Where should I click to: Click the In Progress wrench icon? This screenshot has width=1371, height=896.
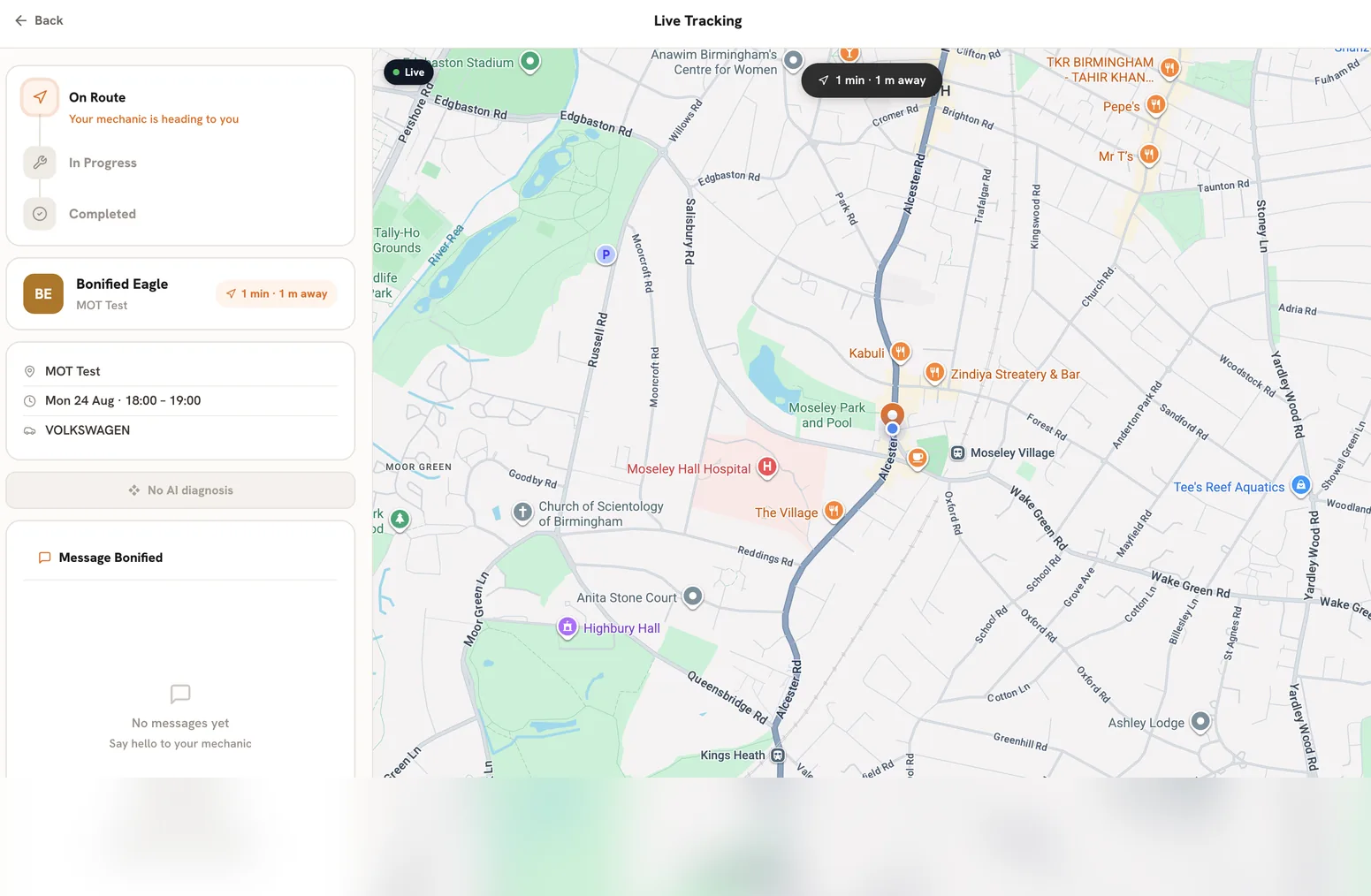click(40, 163)
